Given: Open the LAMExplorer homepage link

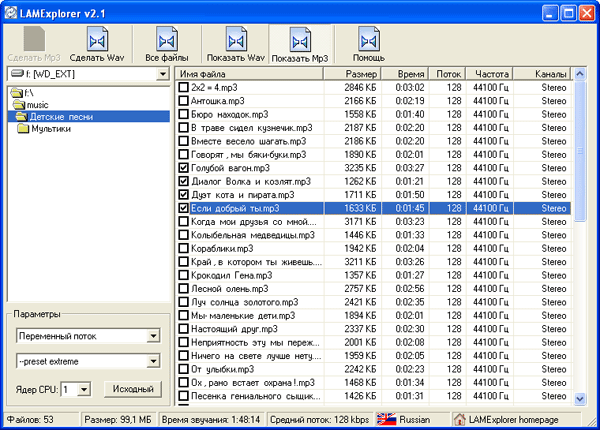Looking at the screenshot, I should click(514, 420).
